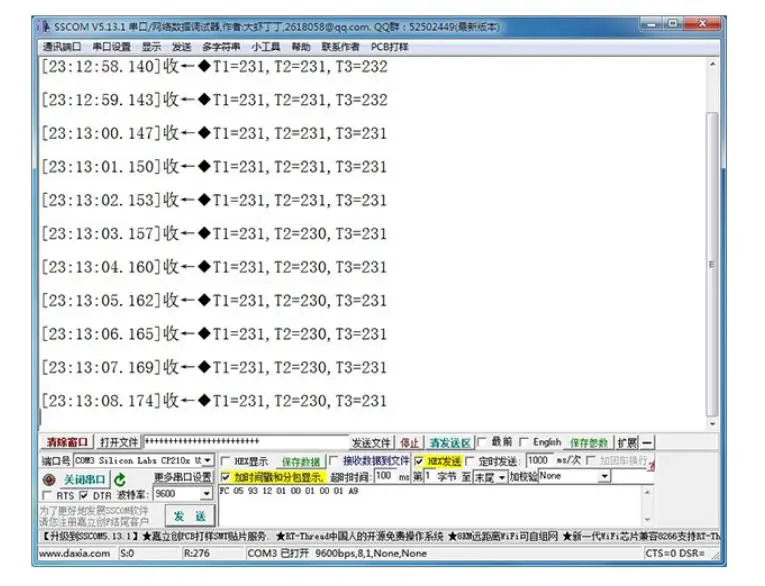Uncheck the HEX发送 checkbox
765x586 pixels.
pyautogui.click(x=419, y=461)
